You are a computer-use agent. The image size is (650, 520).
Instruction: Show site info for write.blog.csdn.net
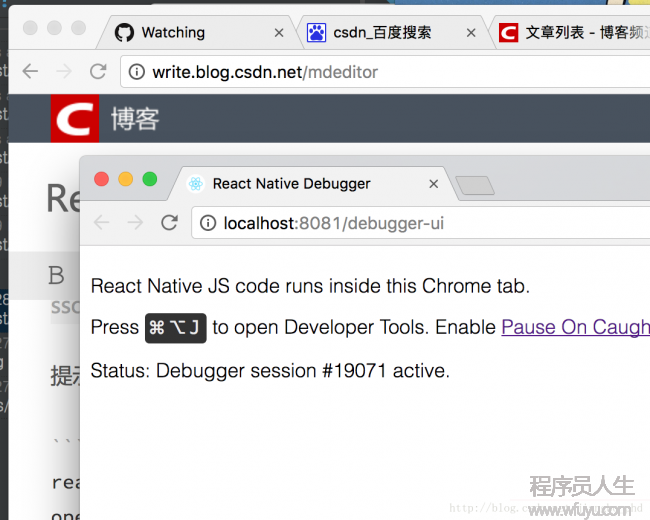tap(137, 72)
